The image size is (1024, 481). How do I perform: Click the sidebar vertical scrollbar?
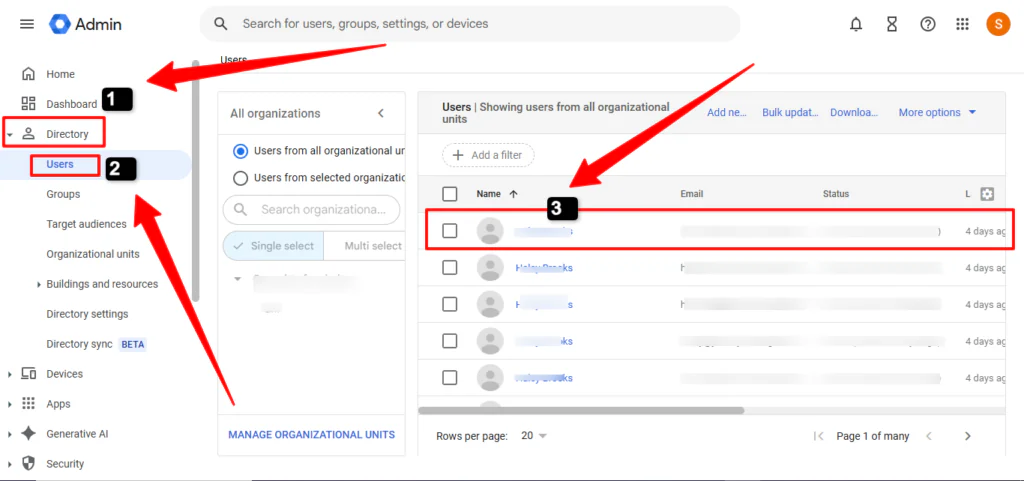tap(195, 179)
